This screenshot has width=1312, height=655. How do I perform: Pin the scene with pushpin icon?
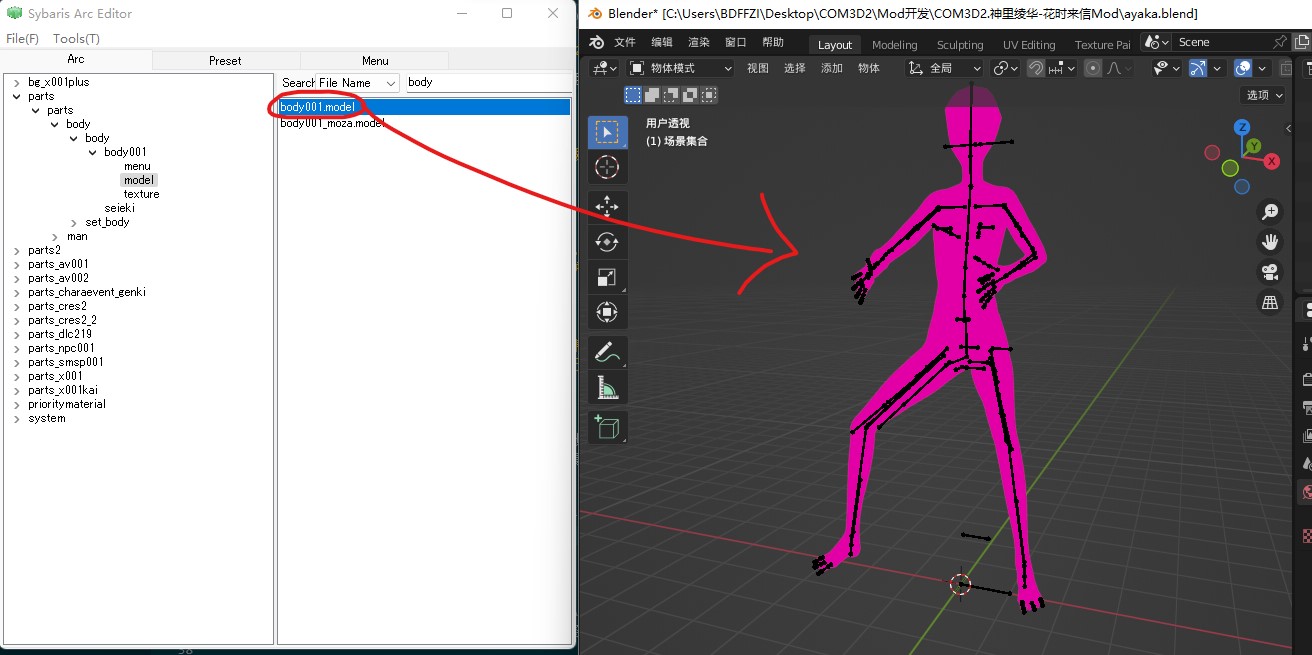[x=1279, y=42]
